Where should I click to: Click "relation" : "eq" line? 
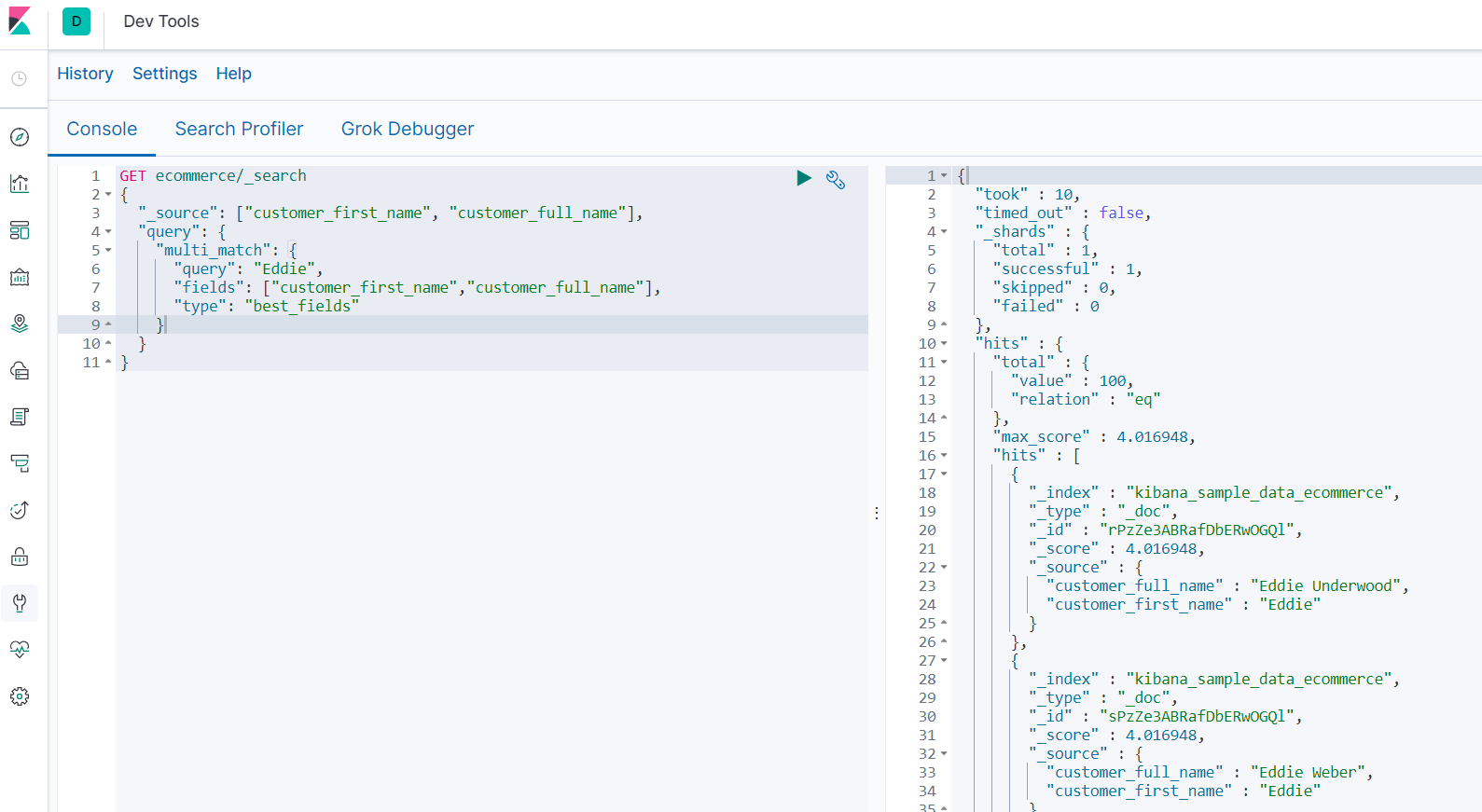pyautogui.click(x=1086, y=399)
